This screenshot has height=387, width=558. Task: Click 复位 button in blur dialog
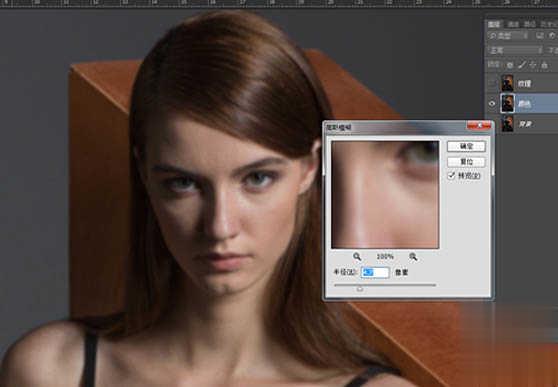466,162
